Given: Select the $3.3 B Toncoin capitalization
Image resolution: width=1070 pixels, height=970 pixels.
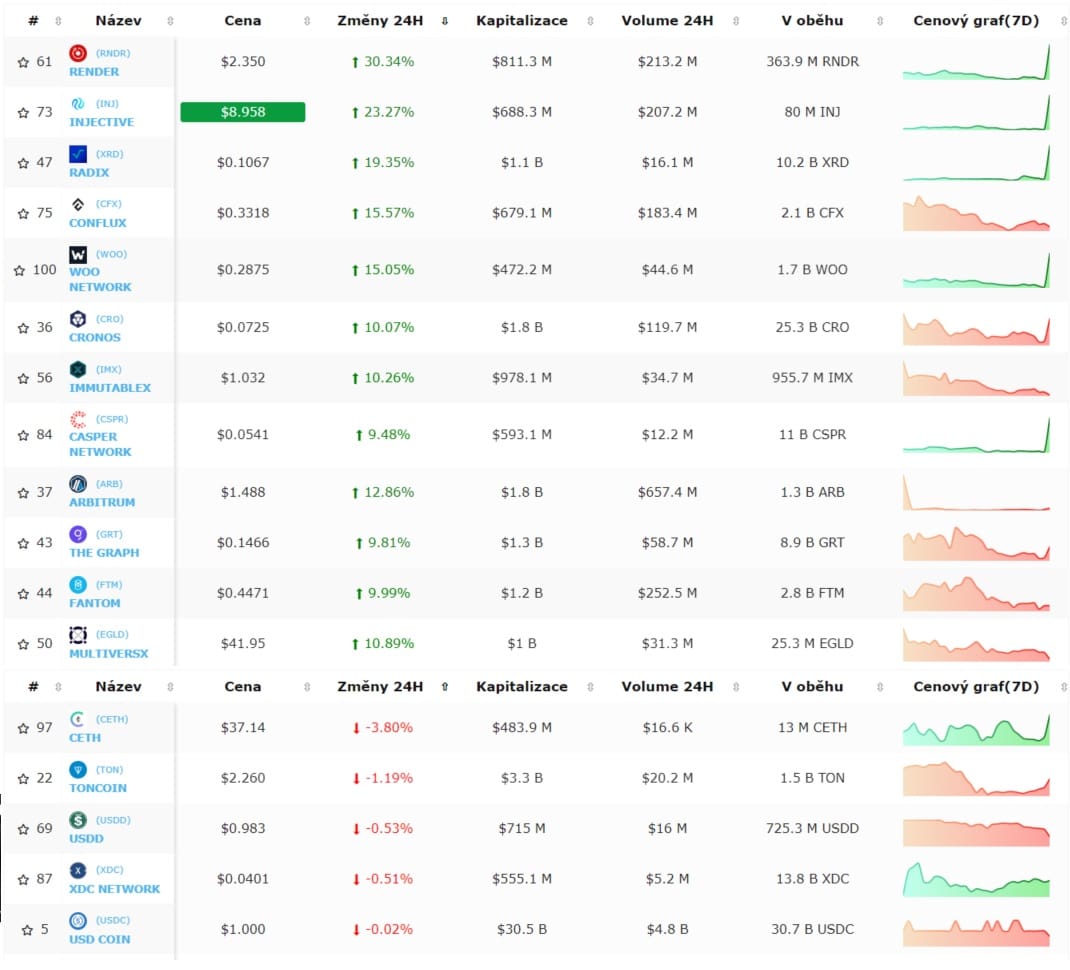Looking at the screenshot, I should click(522, 778).
